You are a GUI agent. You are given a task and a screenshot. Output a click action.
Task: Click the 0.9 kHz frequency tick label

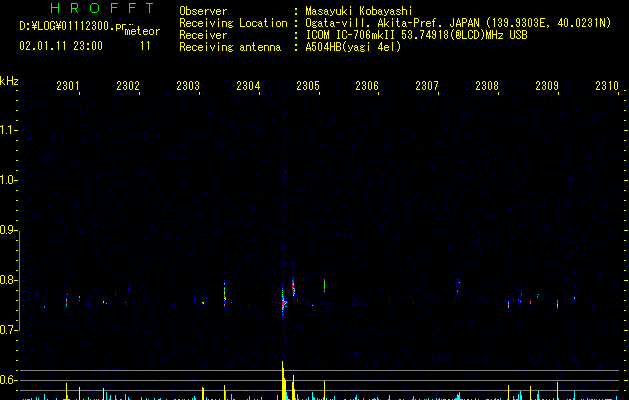pyautogui.click(x=8, y=230)
